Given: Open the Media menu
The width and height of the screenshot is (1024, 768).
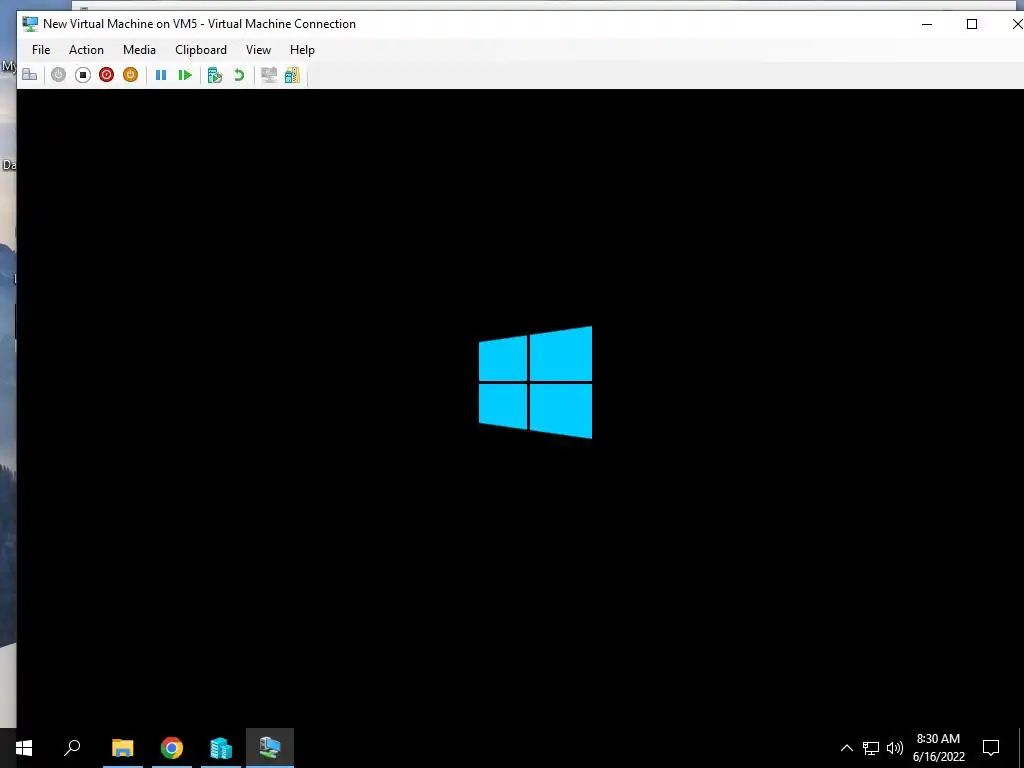Looking at the screenshot, I should [x=139, y=50].
